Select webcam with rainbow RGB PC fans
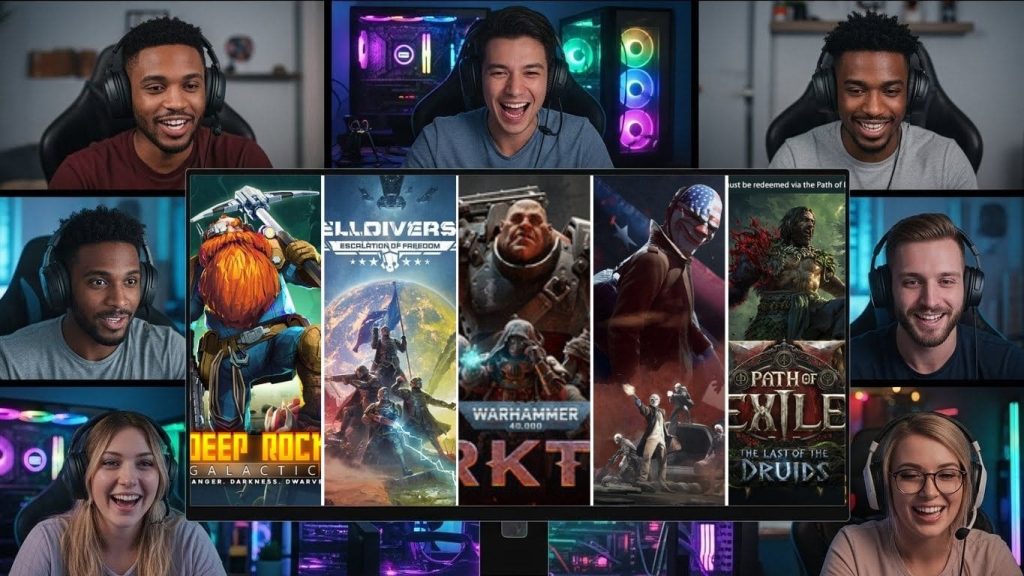Image resolution: width=1024 pixels, height=576 pixels. point(512,85)
